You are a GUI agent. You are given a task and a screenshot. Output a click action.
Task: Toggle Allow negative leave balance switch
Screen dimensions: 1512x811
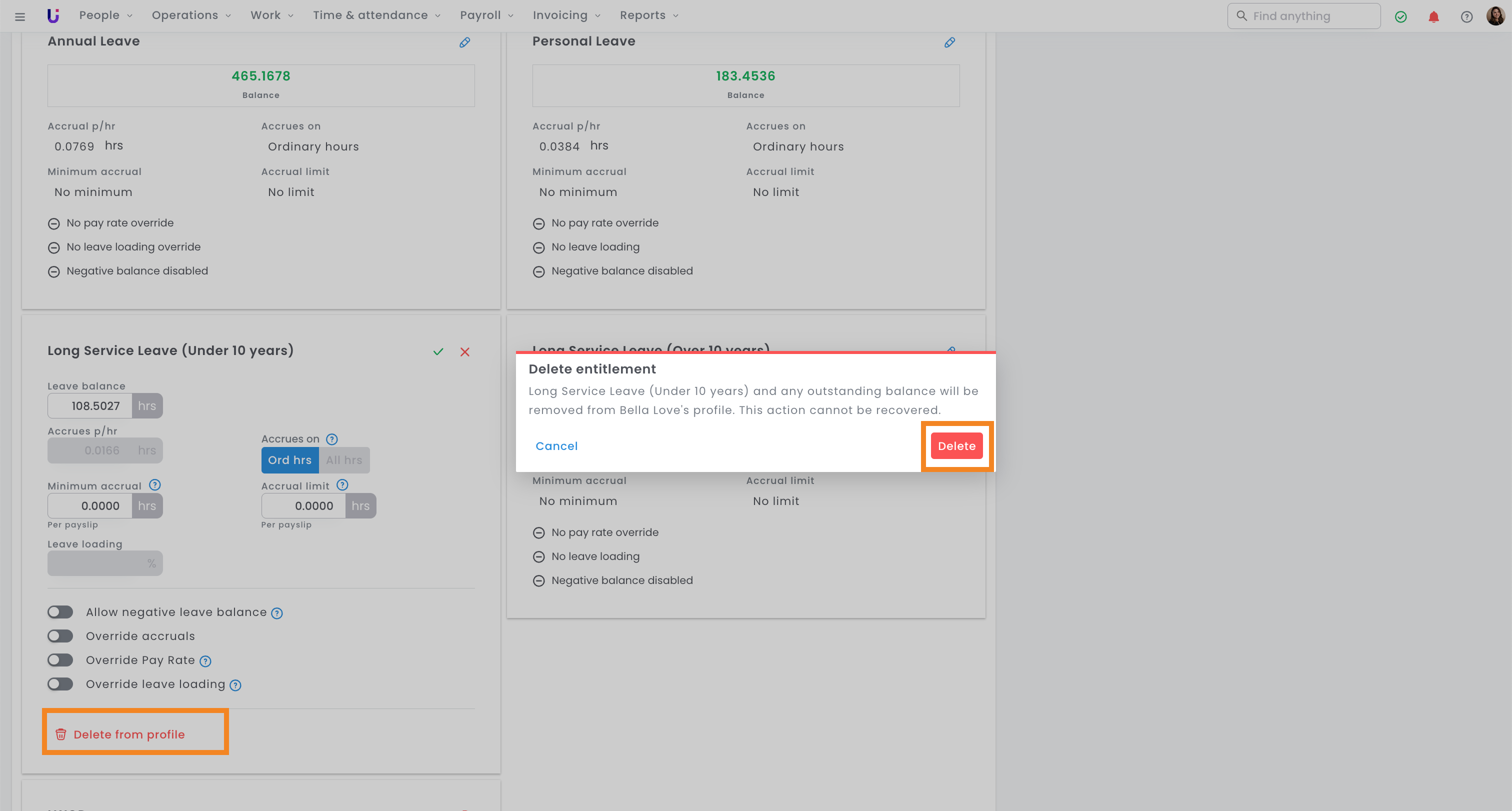pos(60,612)
